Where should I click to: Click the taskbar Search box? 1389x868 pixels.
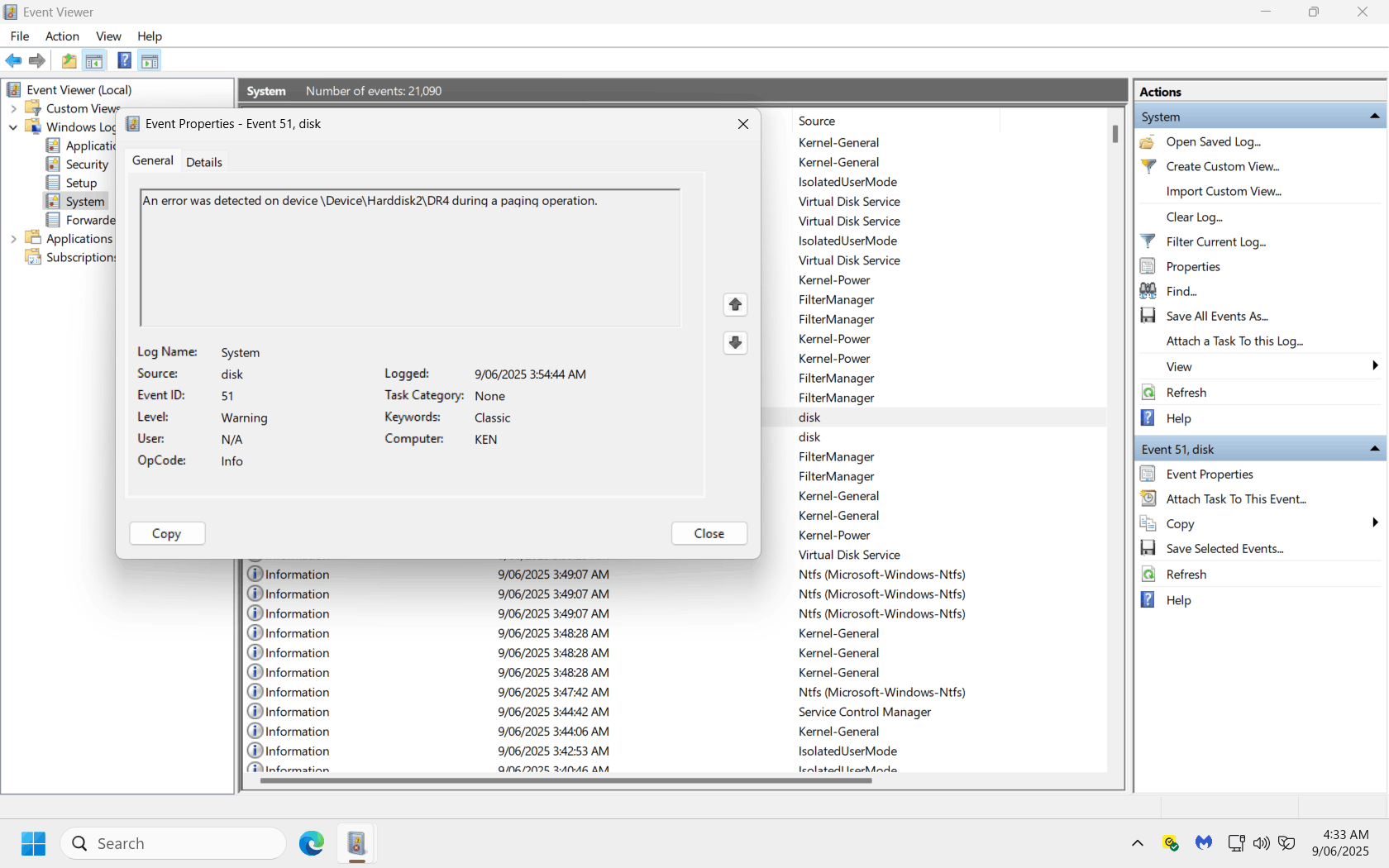click(x=173, y=843)
